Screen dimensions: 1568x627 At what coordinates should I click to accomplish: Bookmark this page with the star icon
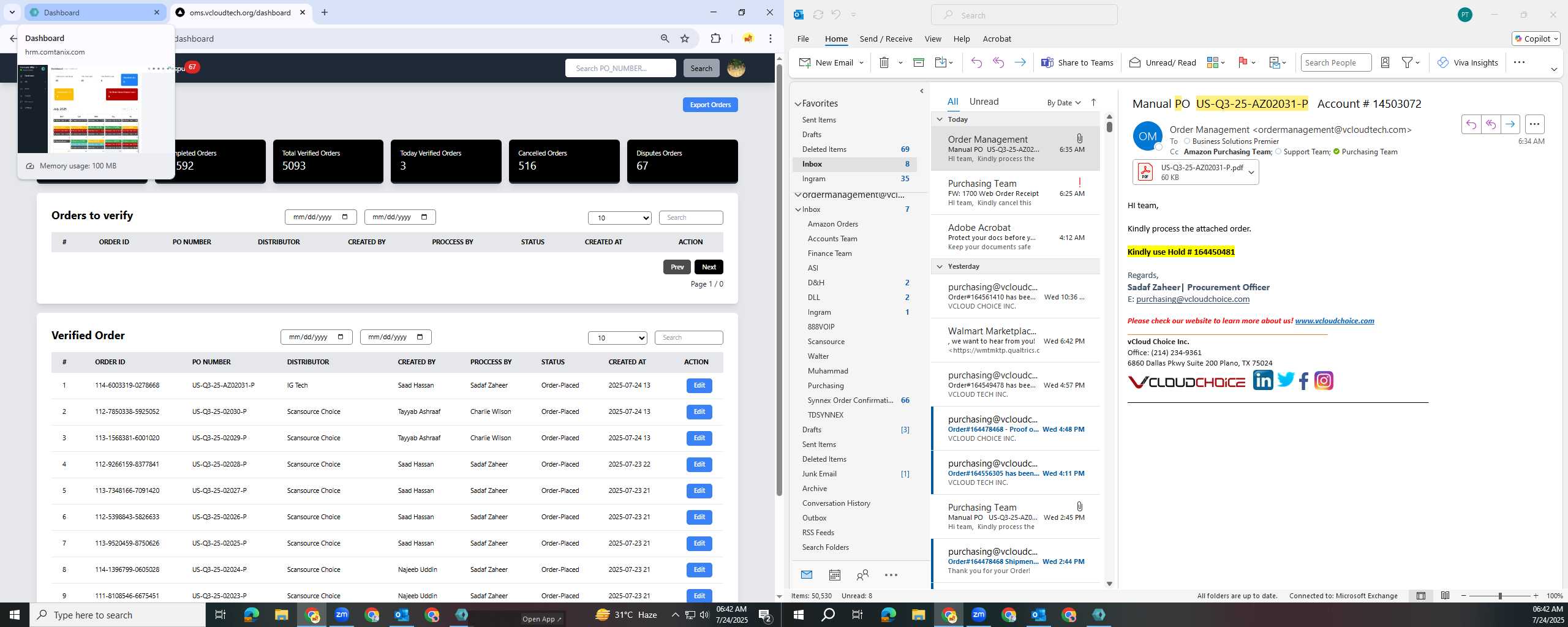[685, 39]
